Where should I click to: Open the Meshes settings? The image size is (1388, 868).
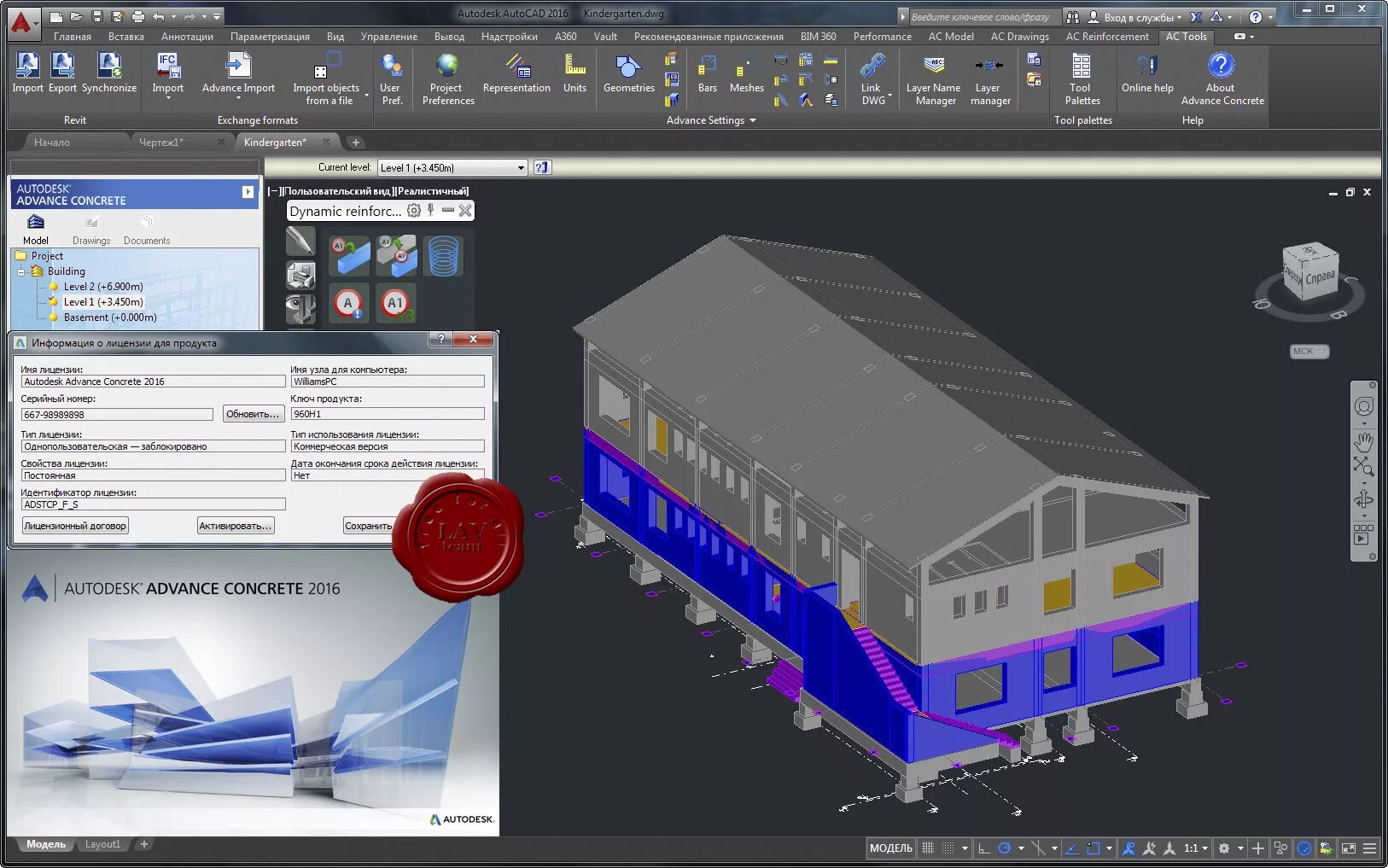pyautogui.click(x=746, y=73)
